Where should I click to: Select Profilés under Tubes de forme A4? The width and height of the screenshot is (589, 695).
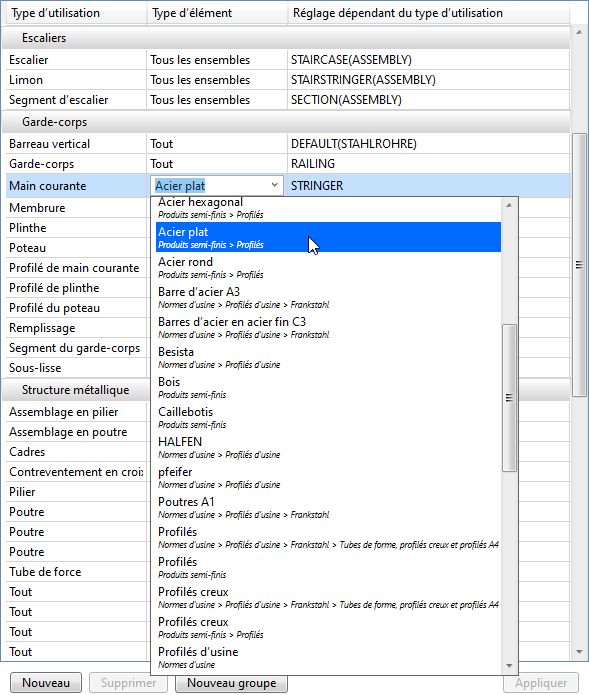tap(328, 537)
